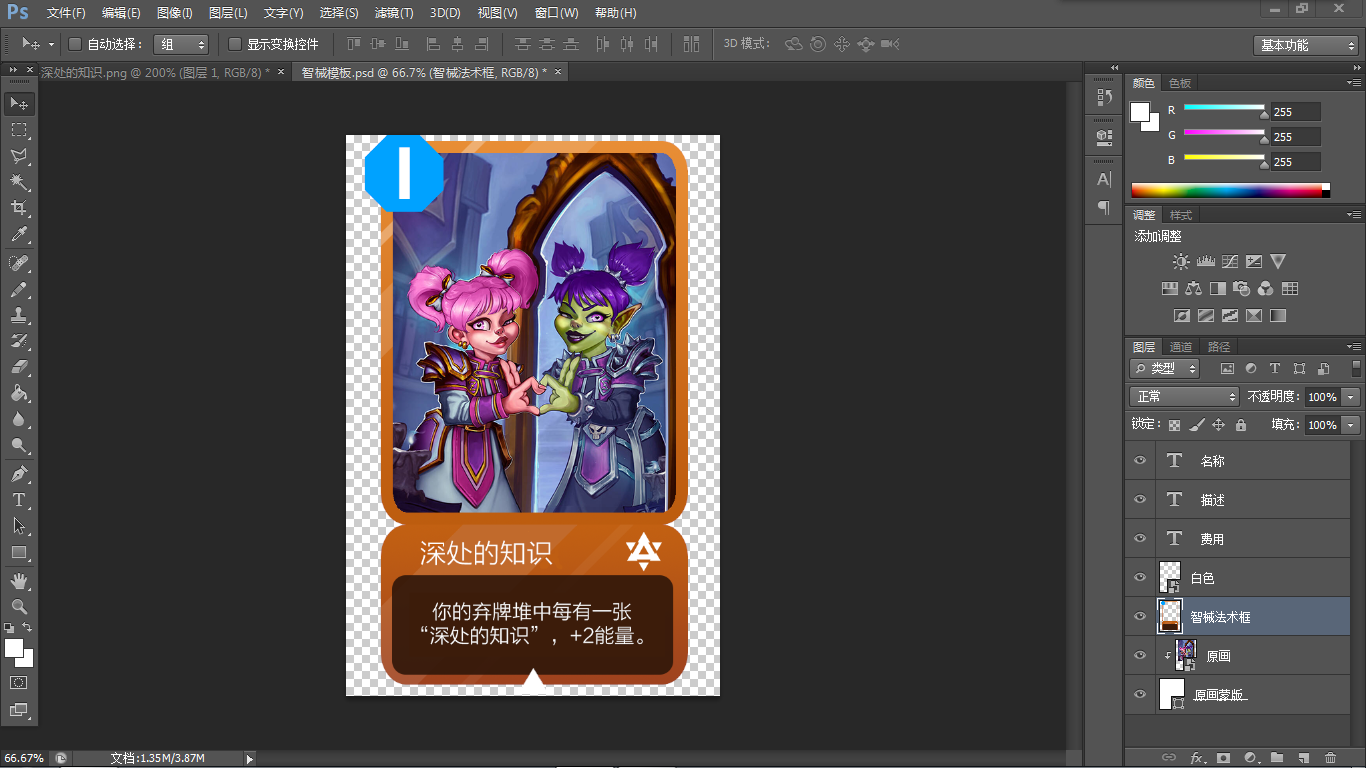Select the History Brush tool
The height and width of the screenshot is (768, 1366).
(x=19, y=341)
